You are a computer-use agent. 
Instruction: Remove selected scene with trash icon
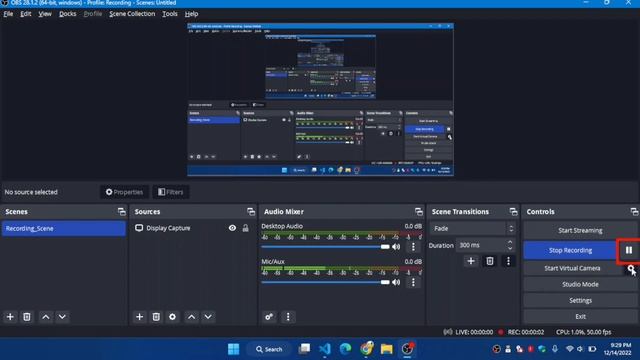coord(27,317)
